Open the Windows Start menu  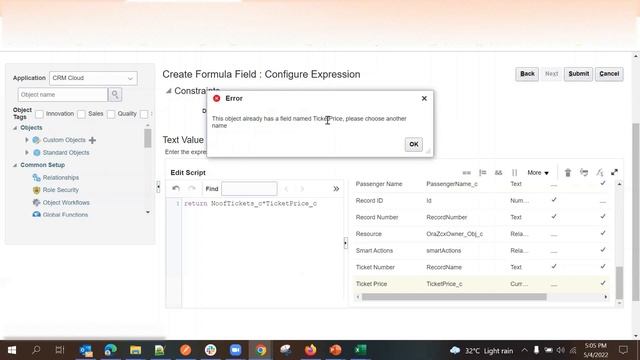(11, 350)
